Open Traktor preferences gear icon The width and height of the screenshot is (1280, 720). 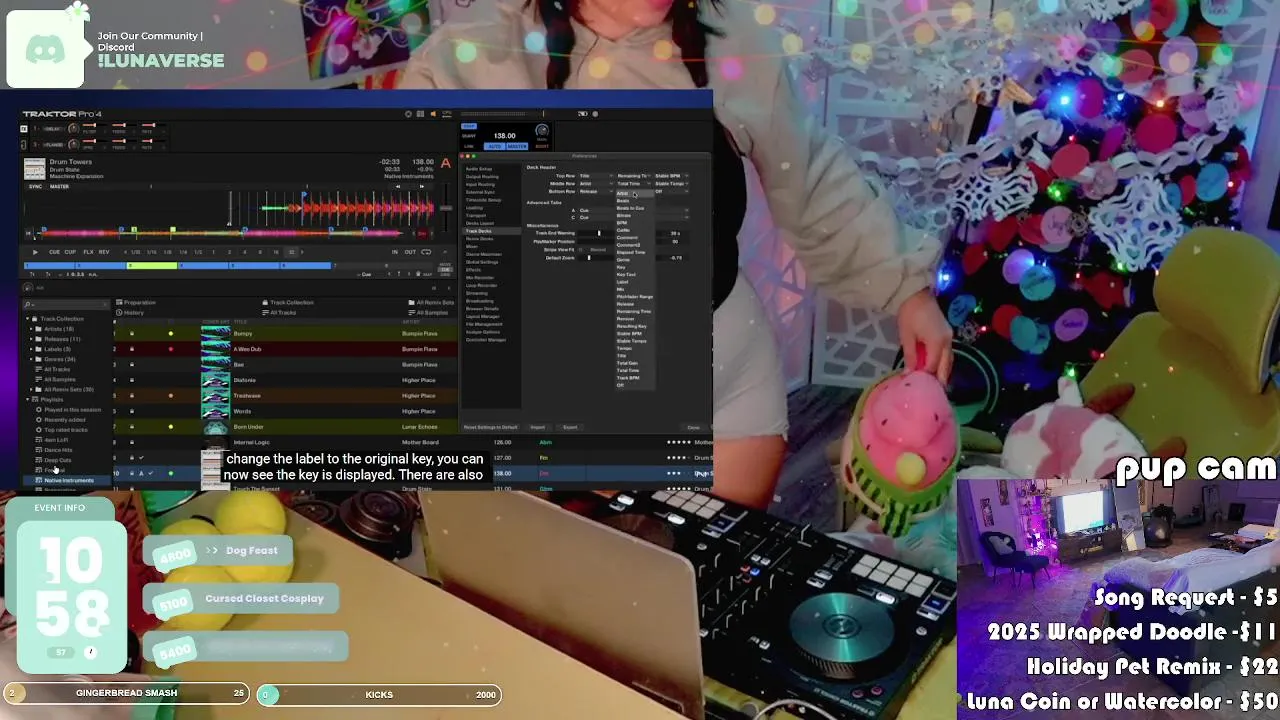409,114
